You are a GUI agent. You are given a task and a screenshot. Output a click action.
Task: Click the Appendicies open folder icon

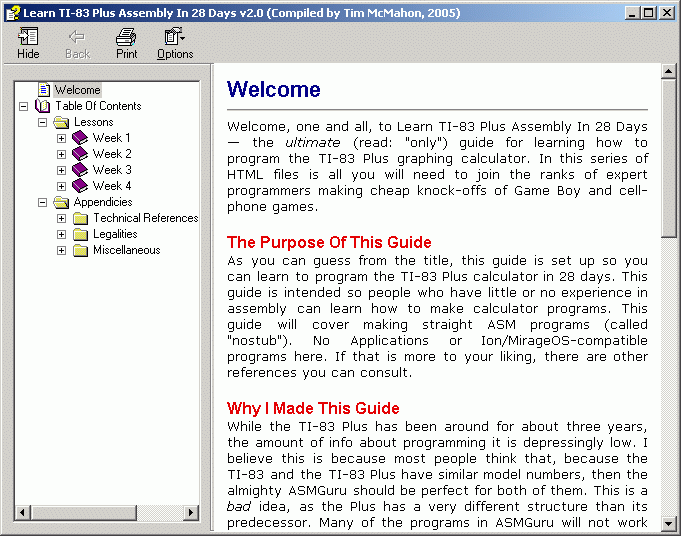[61, 202]
